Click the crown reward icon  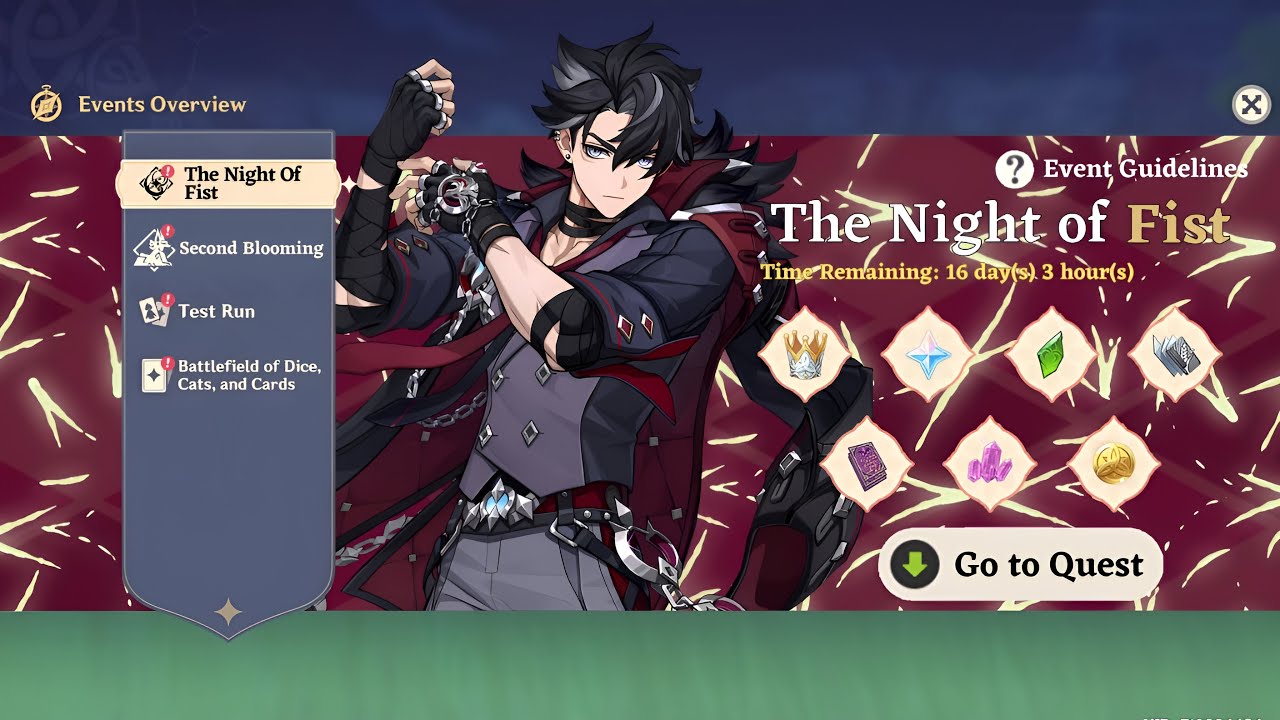pos(805,354)
